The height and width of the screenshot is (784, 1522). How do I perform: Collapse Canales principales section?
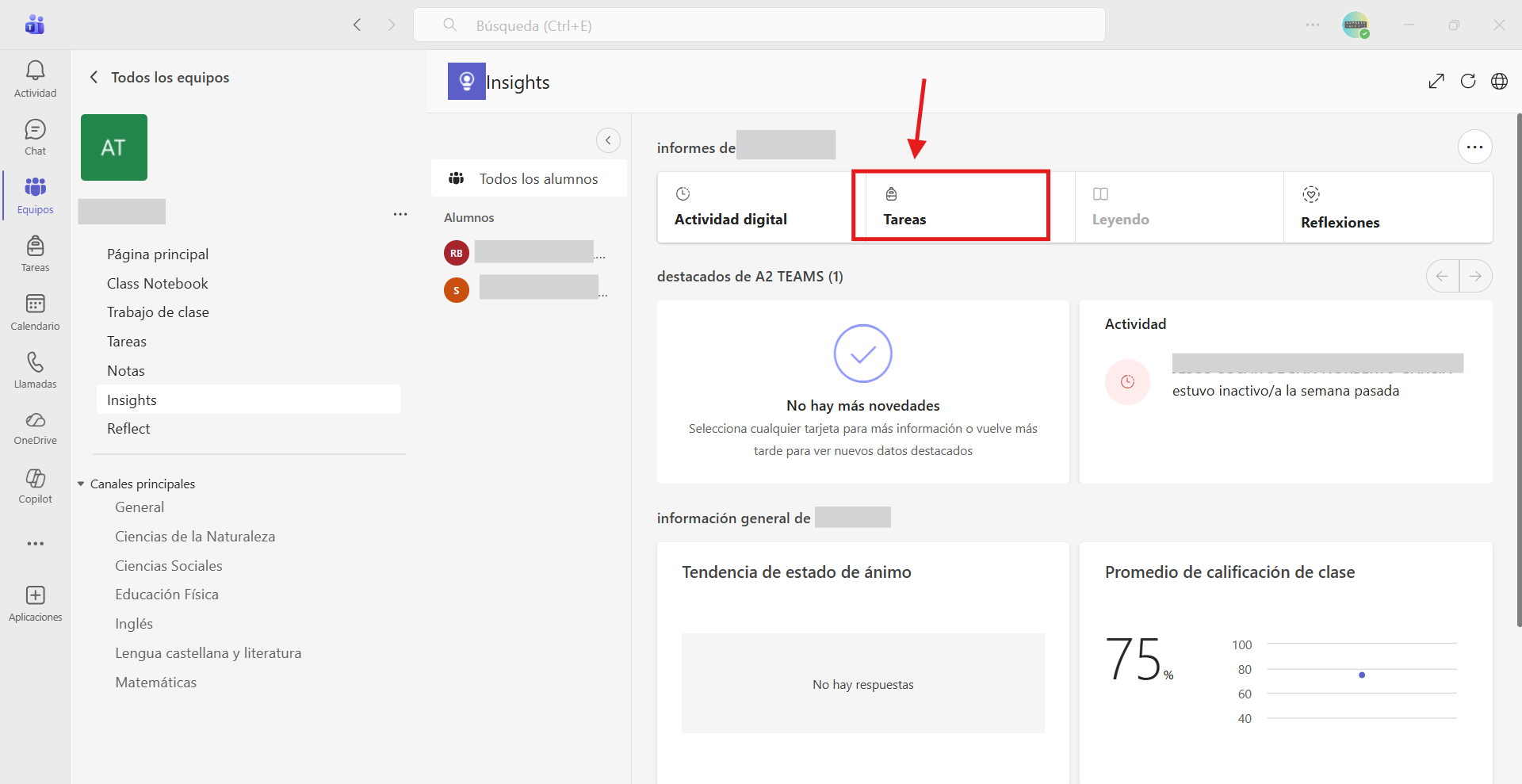point(81,484)
